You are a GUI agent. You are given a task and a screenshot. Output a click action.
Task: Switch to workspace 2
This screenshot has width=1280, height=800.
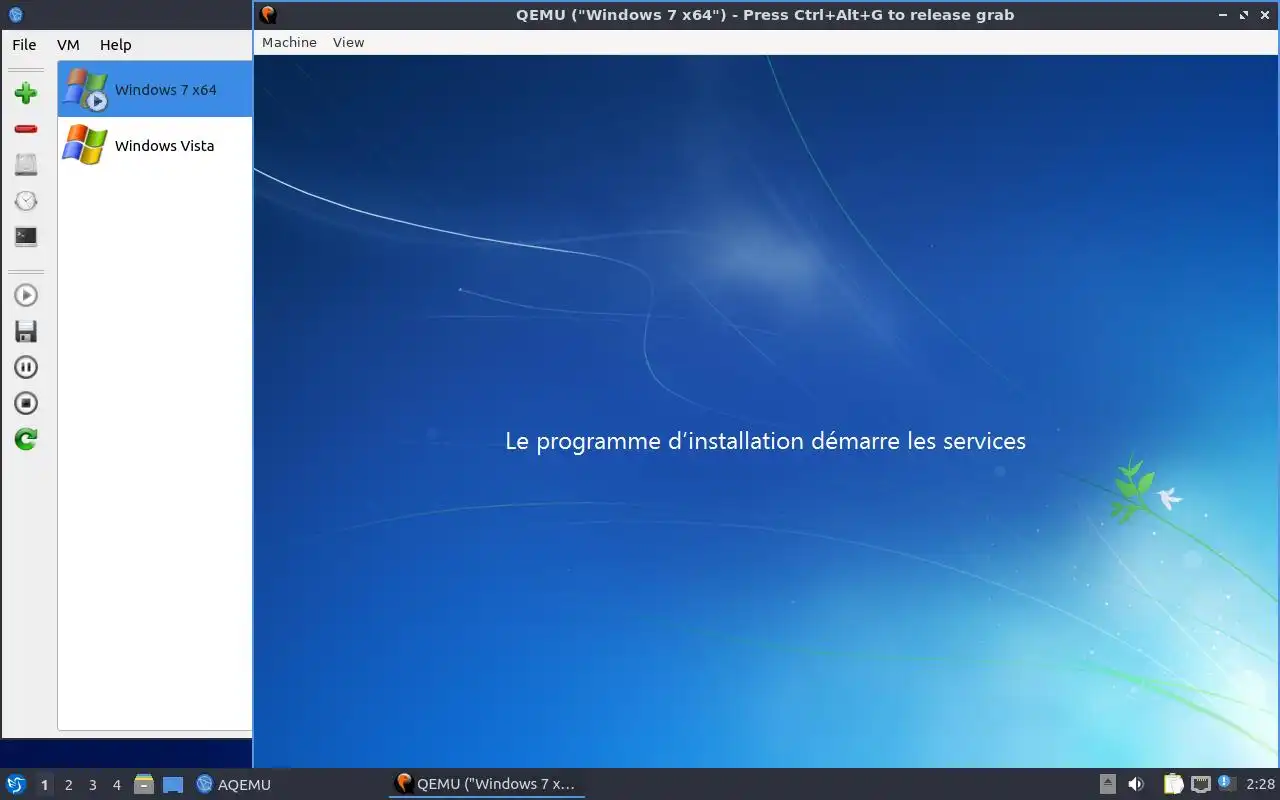(x=68, y=785)
